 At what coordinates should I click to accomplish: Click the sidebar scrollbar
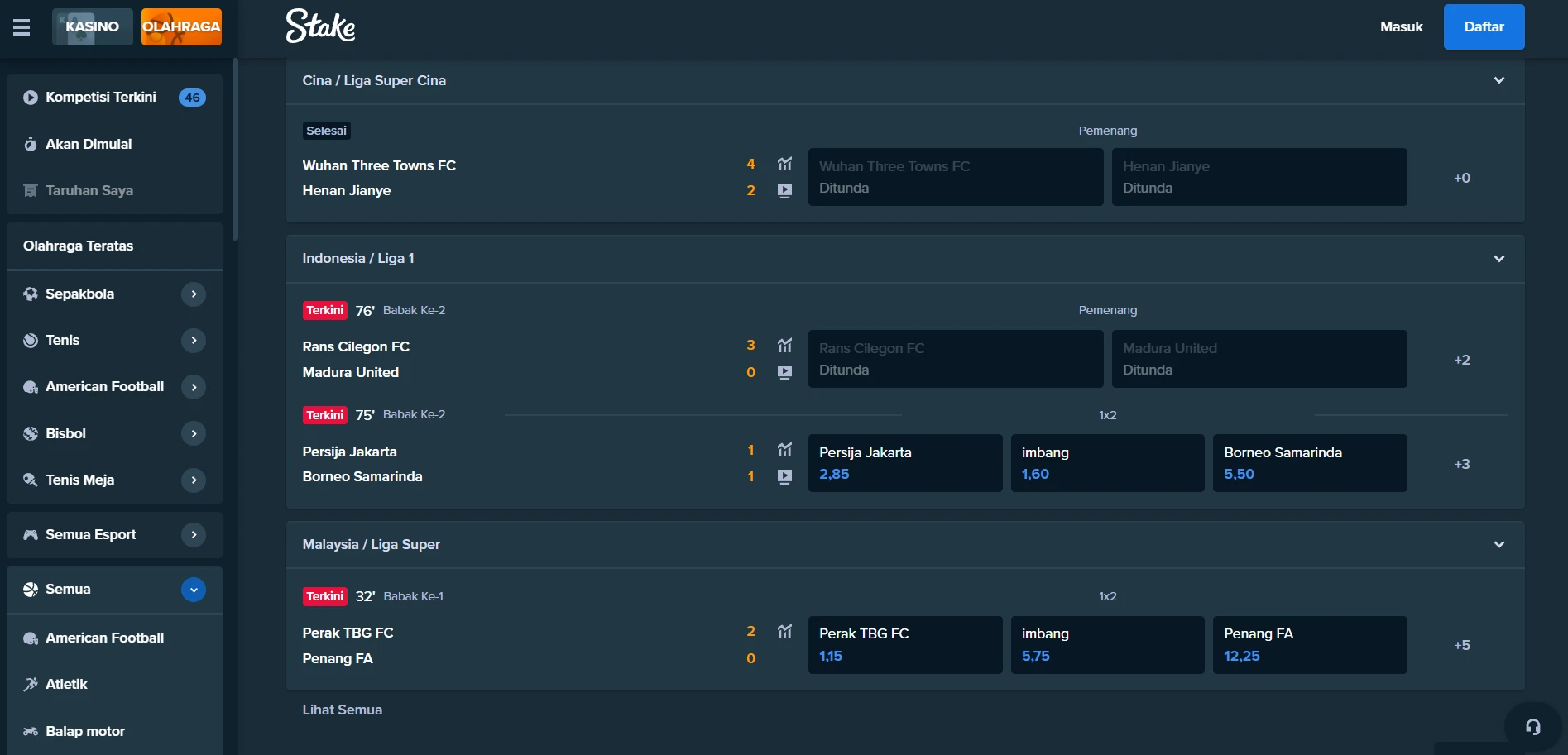[x=235, y=149]
